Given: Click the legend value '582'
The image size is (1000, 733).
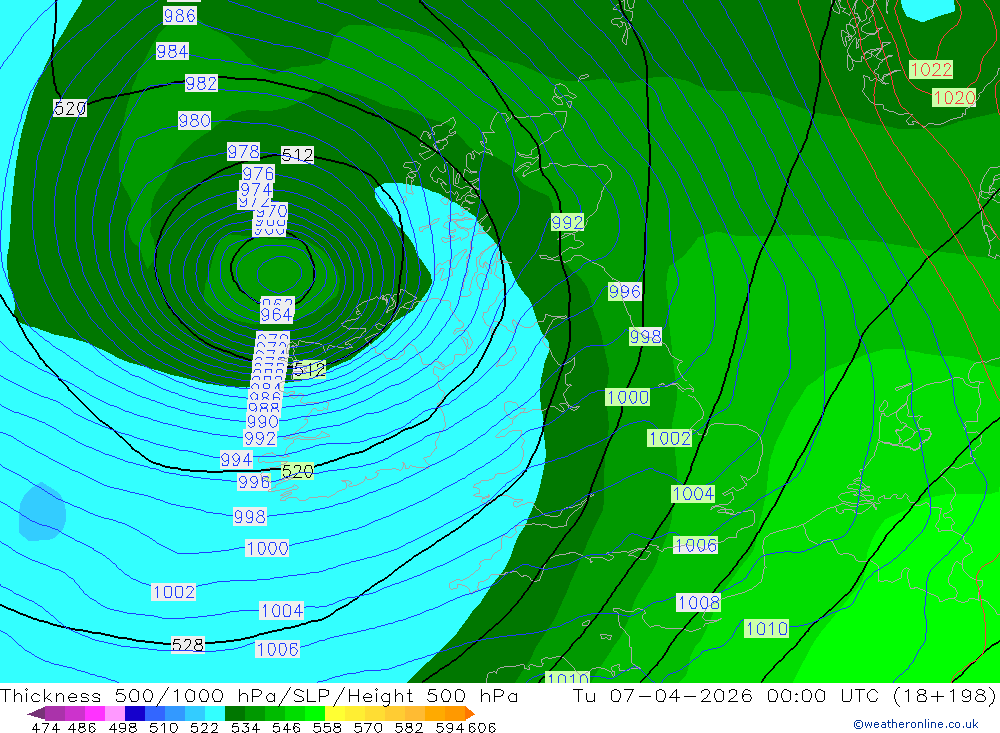Looking at the screenshot, I should pos(409,727).
